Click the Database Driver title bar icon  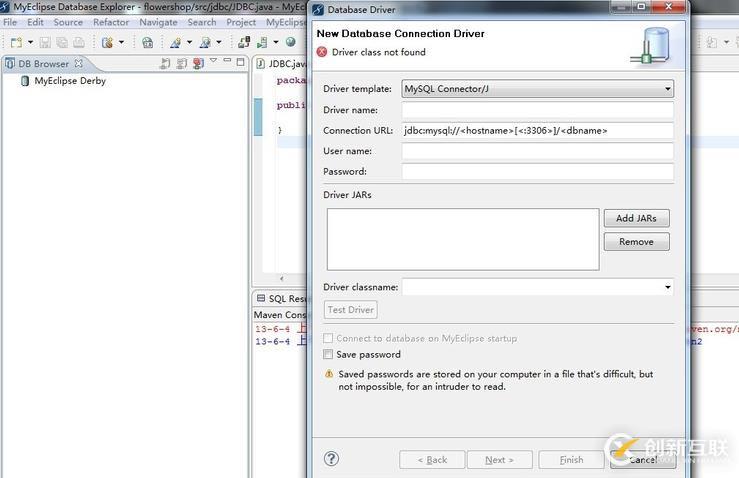[x=318, y=9]
